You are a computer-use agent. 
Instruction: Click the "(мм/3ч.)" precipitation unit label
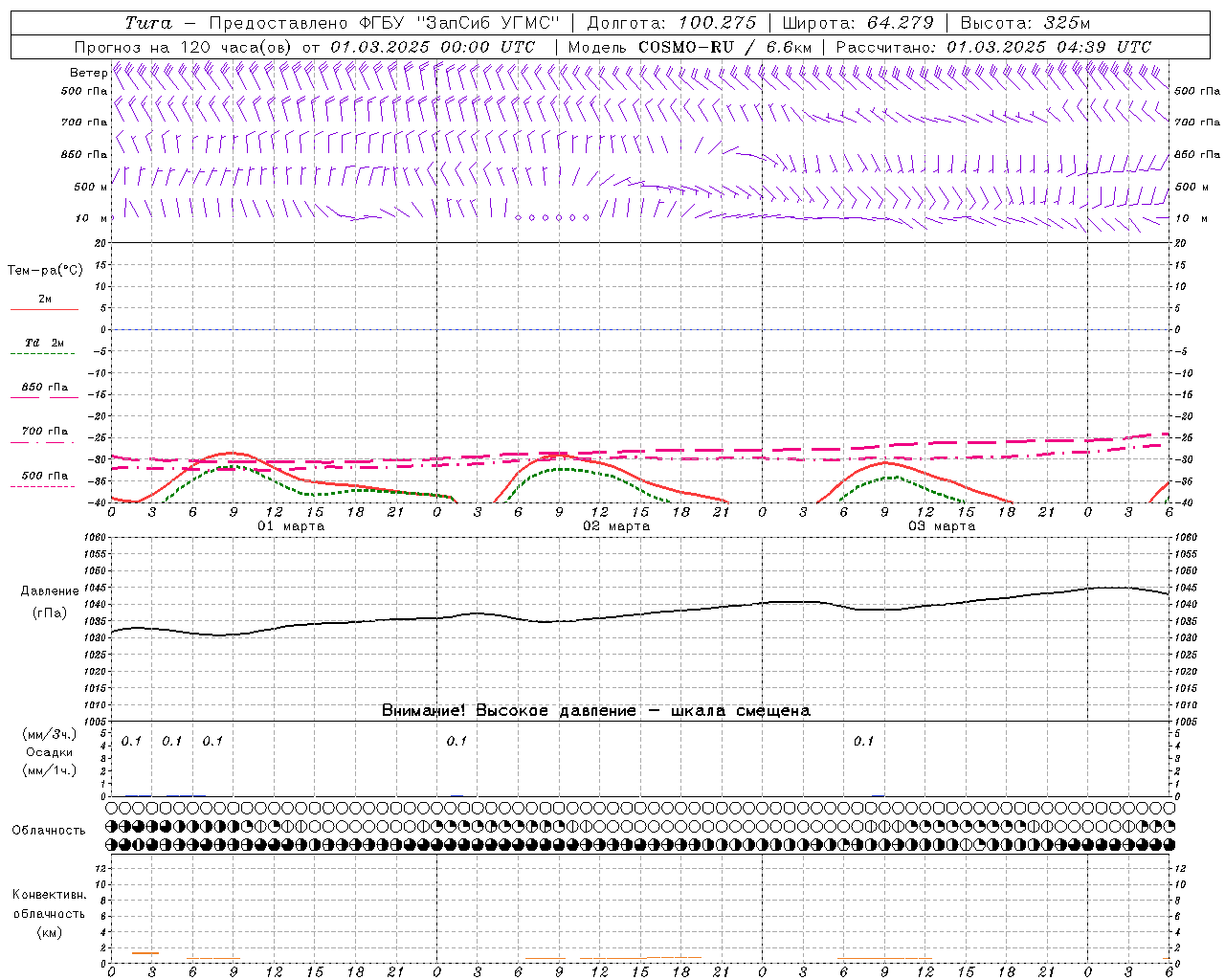tap(50, 735)
